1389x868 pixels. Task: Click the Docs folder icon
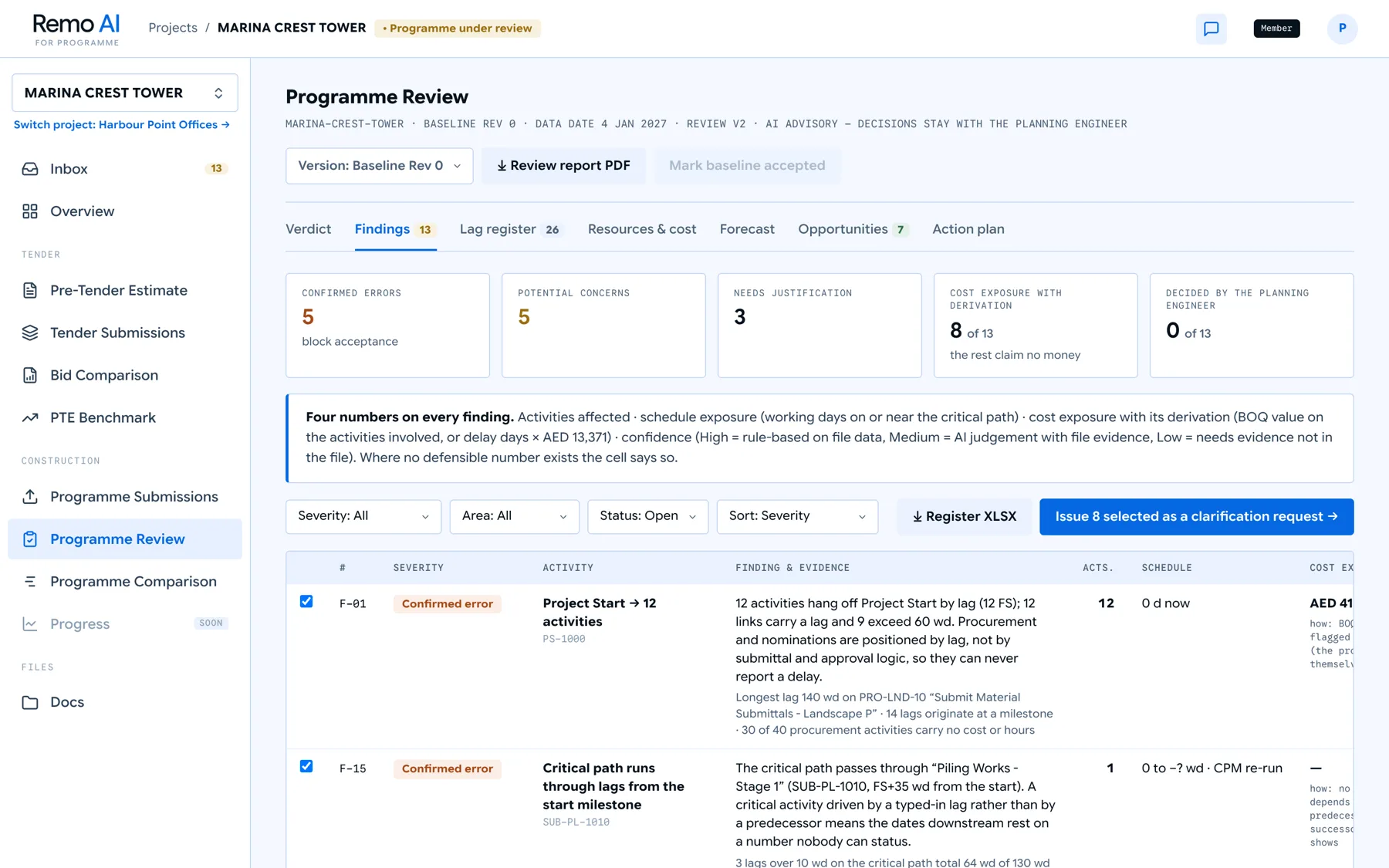pos(30,702)
